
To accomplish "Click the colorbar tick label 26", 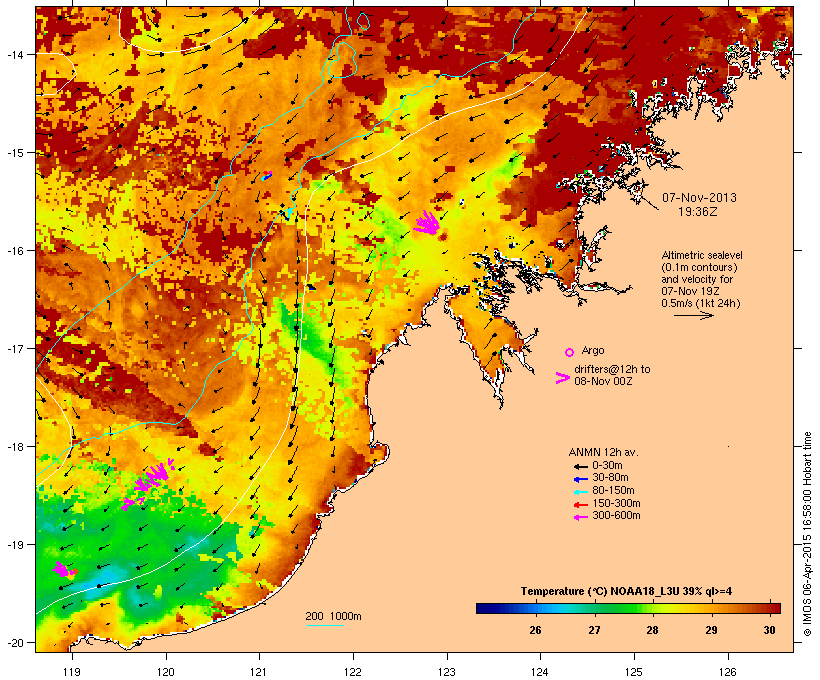I will pos(535,630).
